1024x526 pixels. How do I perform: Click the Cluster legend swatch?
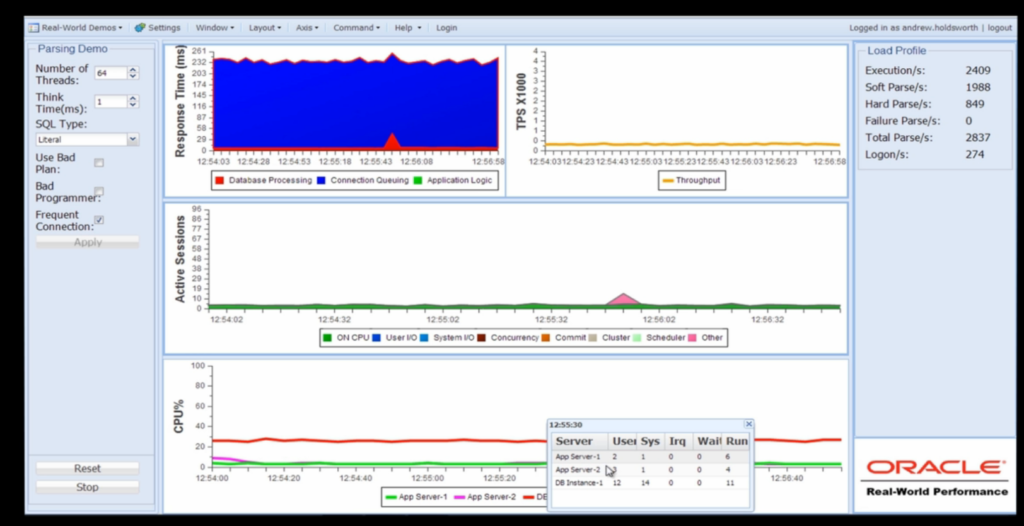(592, 338)
